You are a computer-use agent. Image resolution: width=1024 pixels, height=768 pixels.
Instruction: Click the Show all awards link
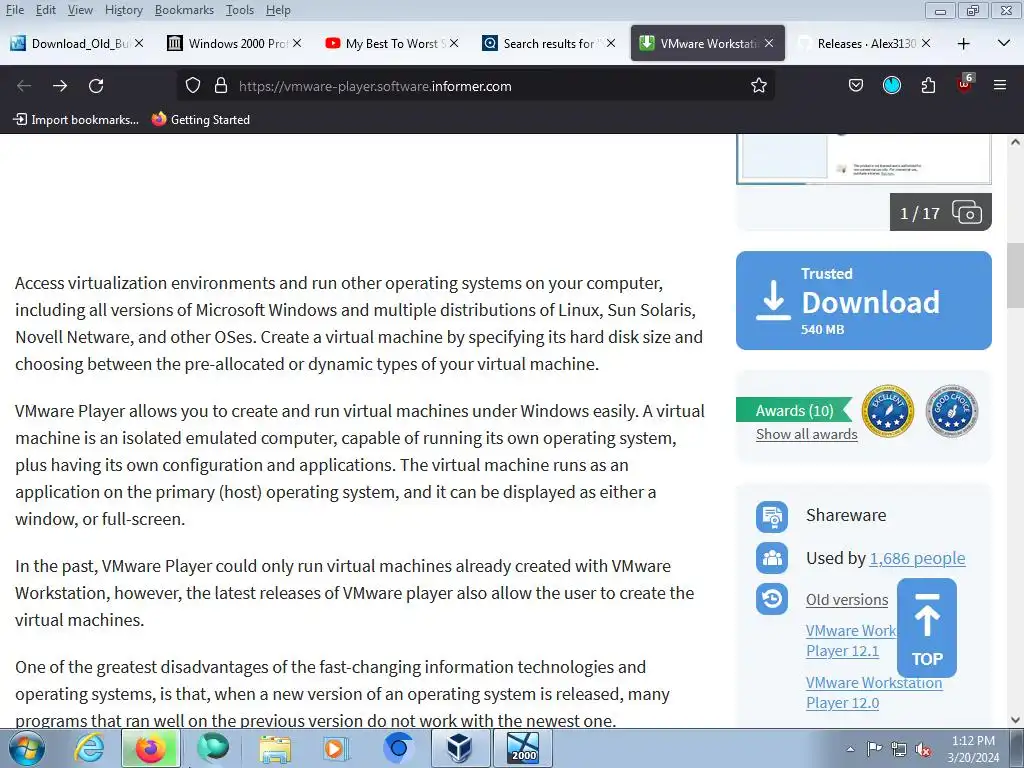807,434
